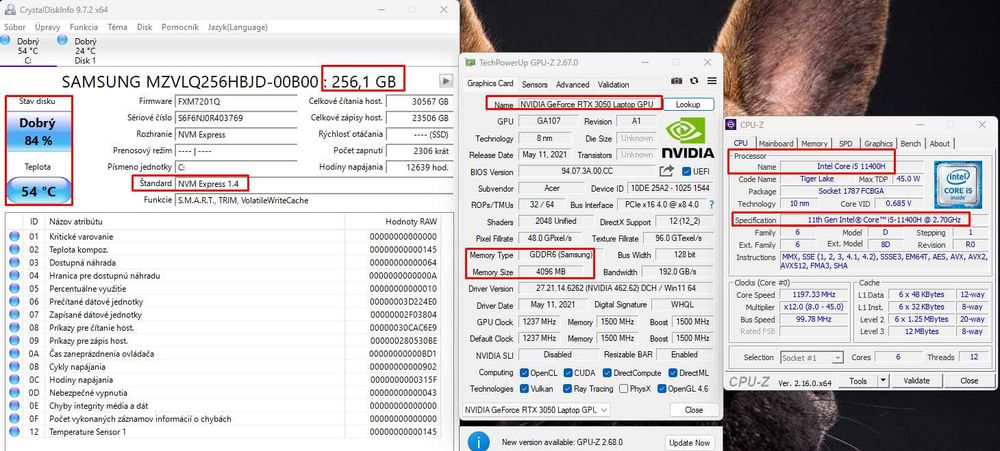Select the C: disk status orb

coord(5,41)
